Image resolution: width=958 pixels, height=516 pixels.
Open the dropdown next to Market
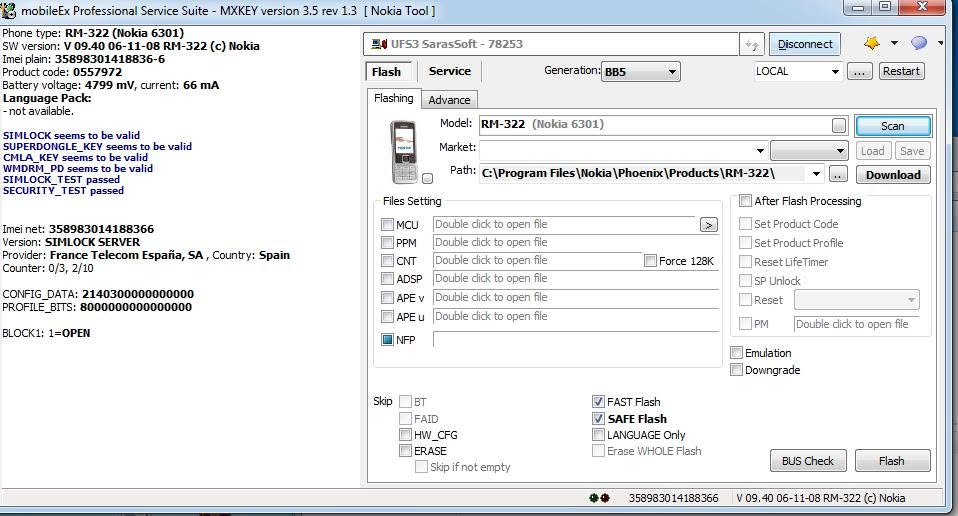810,150
